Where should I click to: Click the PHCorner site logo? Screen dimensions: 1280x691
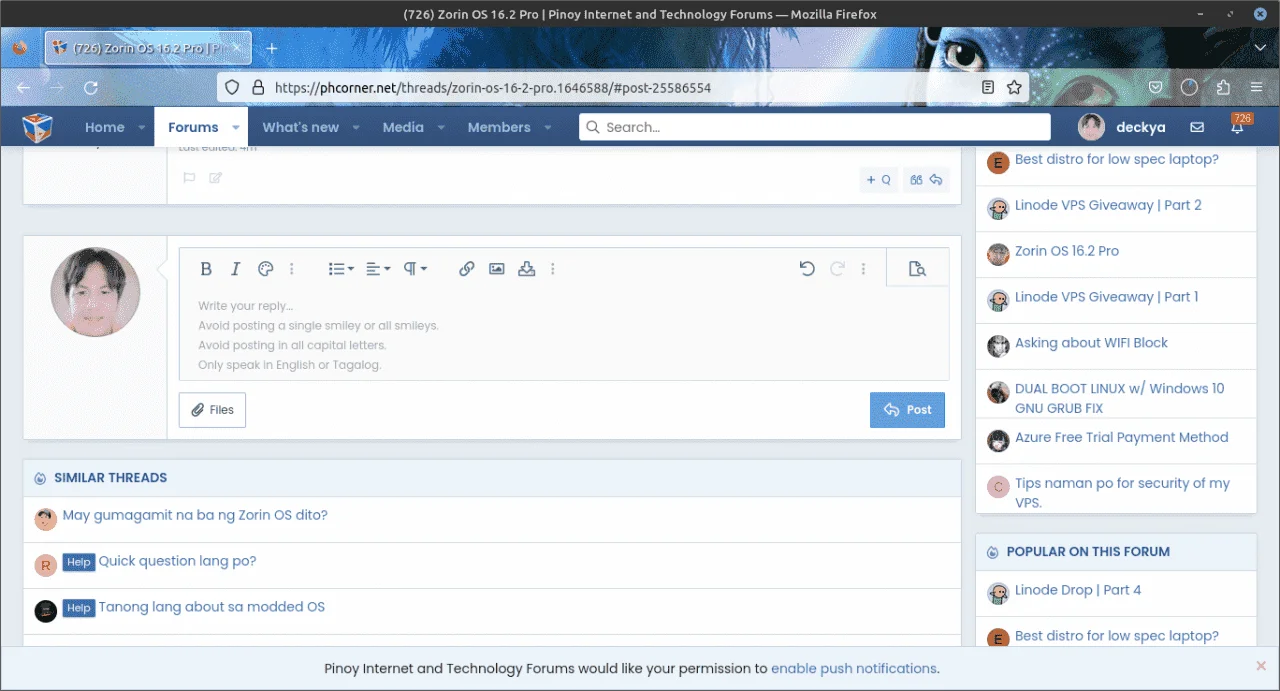tap(37, 127)
